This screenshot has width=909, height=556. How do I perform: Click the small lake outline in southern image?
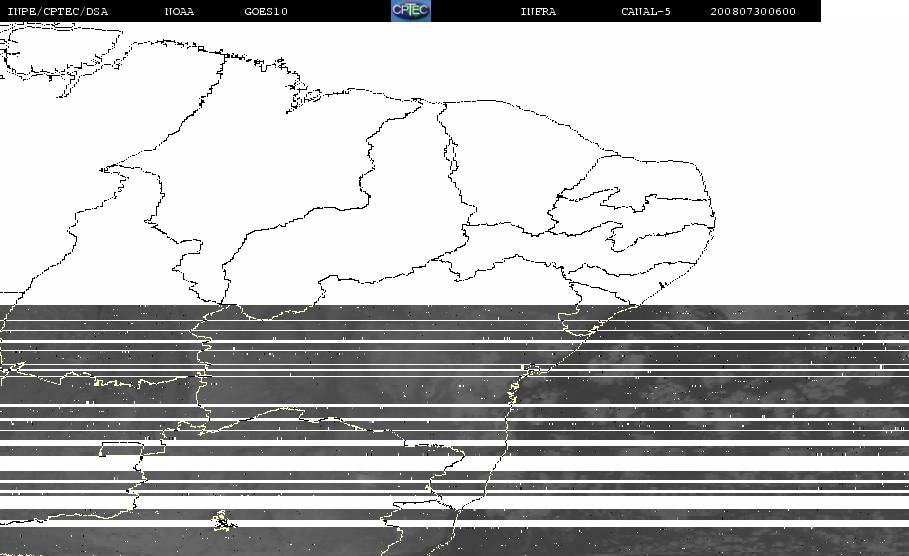(x=223, y=521)
